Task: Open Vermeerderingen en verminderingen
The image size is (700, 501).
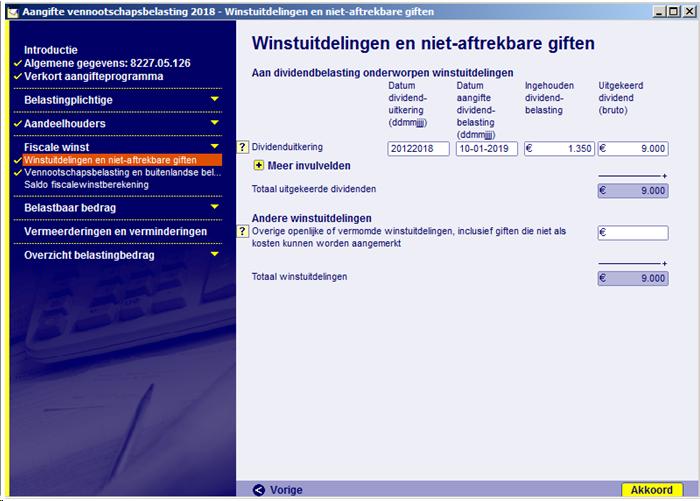Action: tap(116, 232)
